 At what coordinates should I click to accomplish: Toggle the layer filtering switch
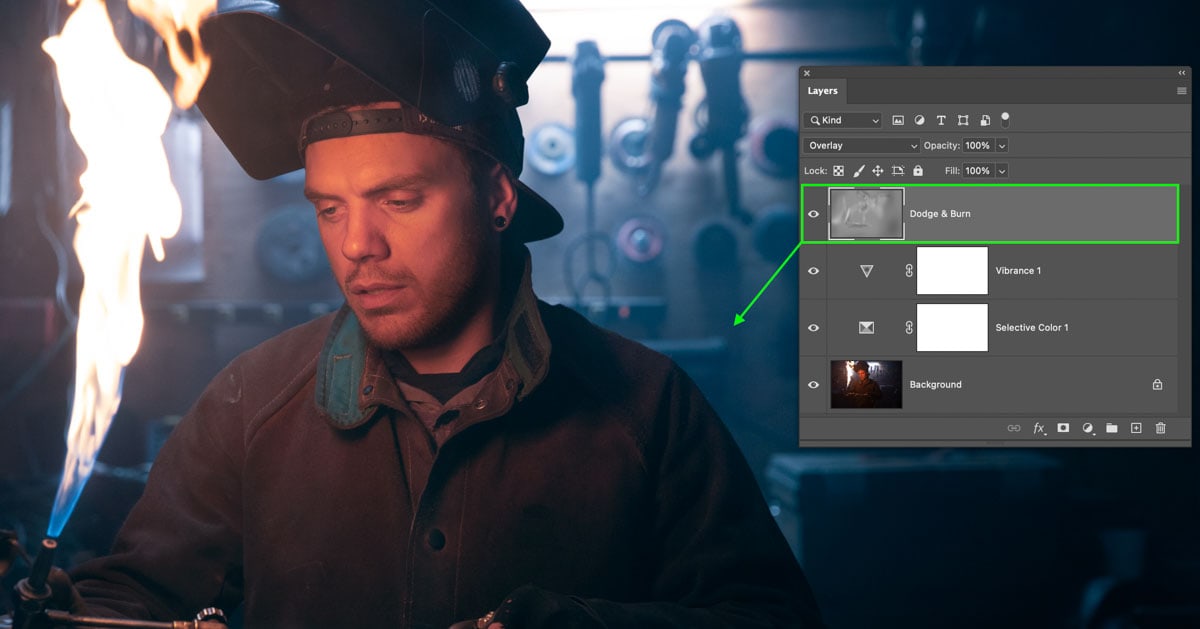(x=1005, y=119)
